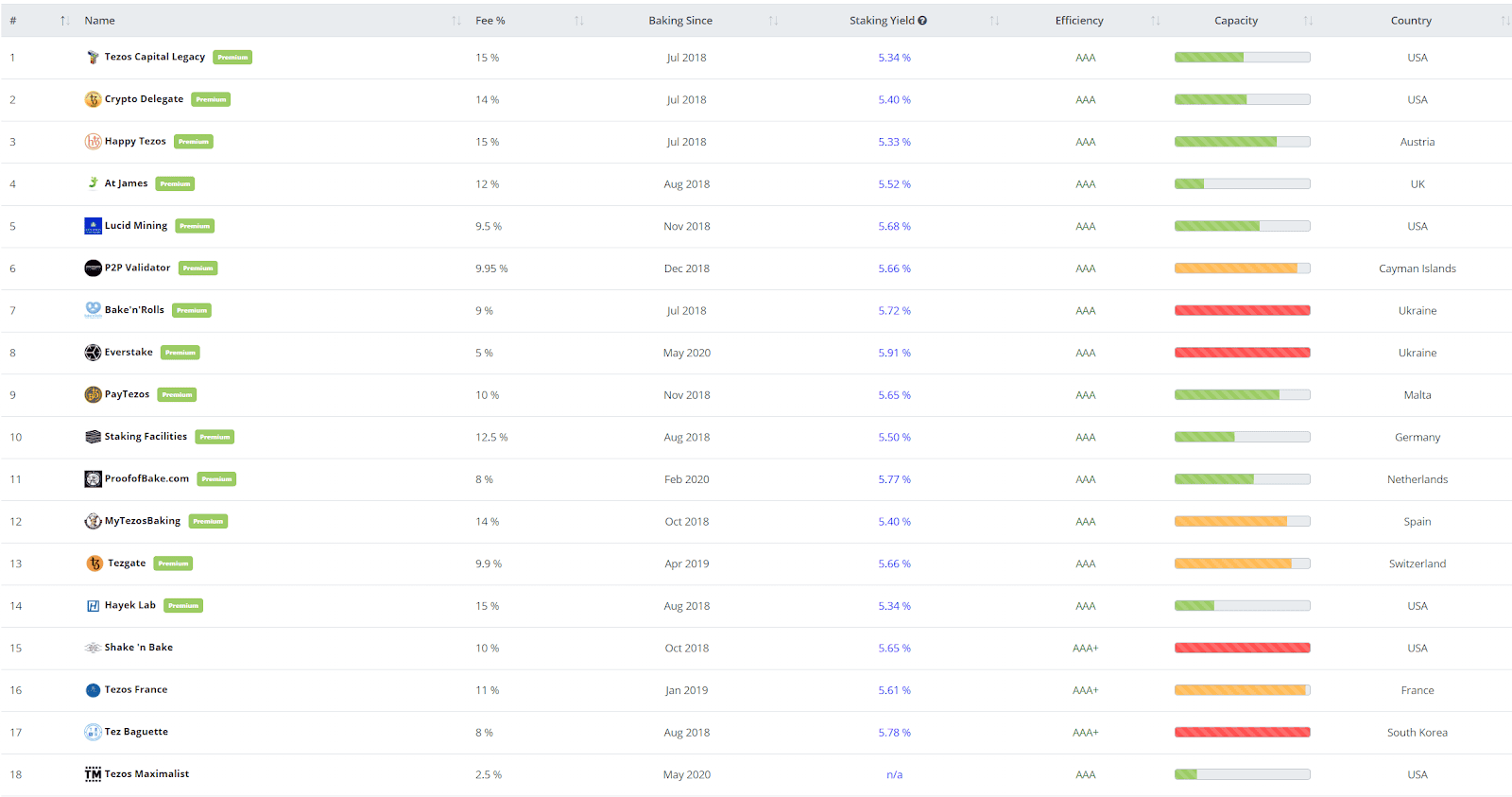Click the Tezos Maximalist TM icon
1512x797 pixels.
pos(93,774)
